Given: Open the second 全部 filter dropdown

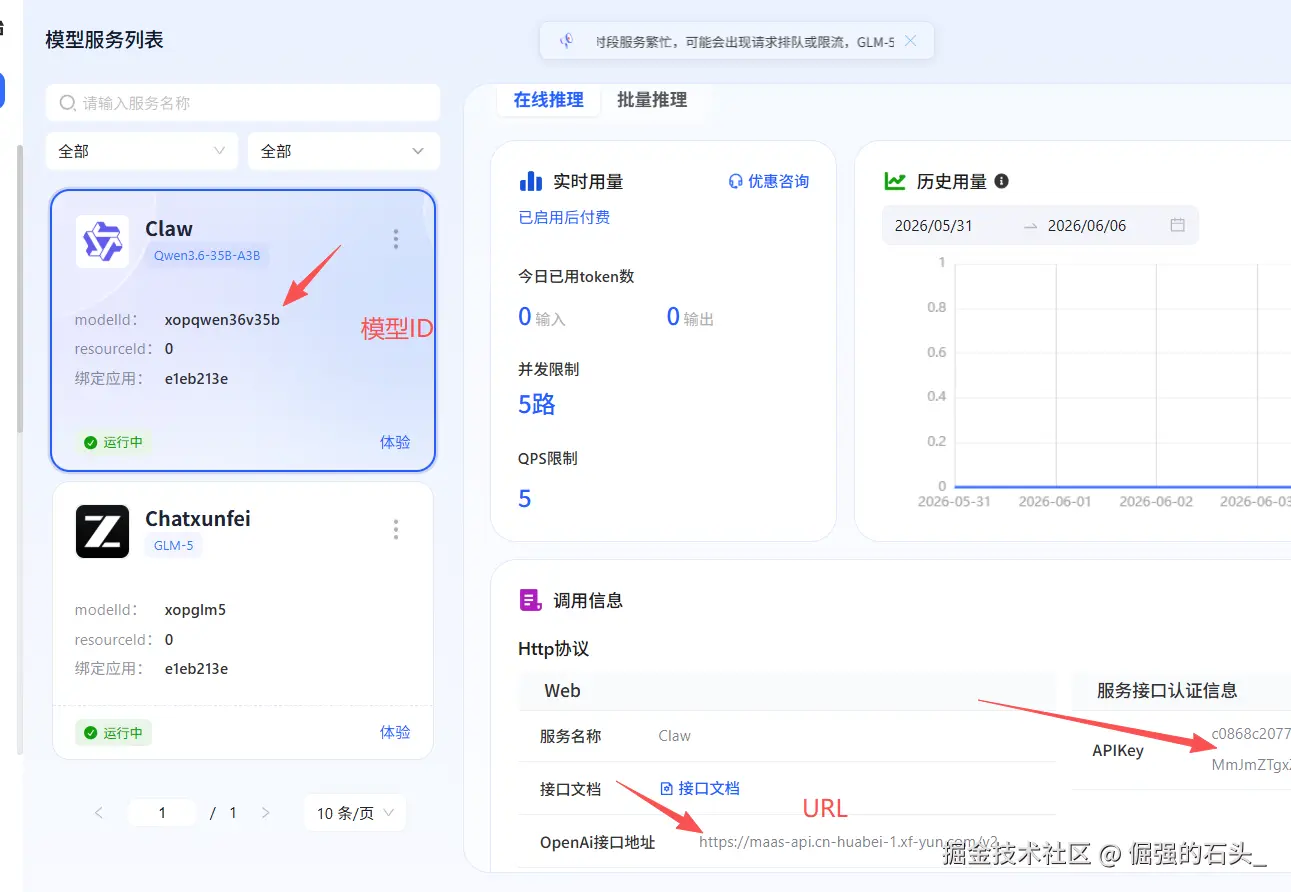Looking at the screenshot, I should pos(344,151).
